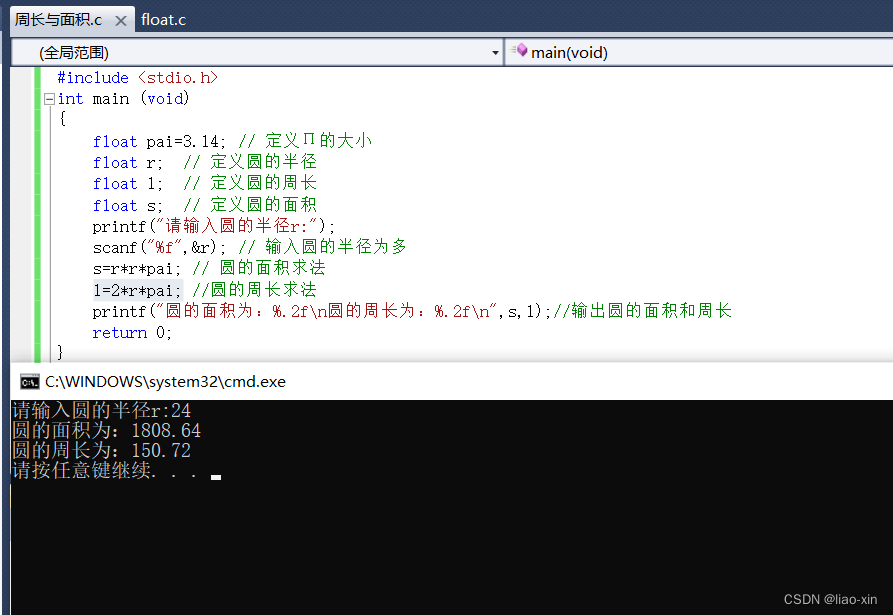Open the 全局范围 scope dropdown

tap(255, 52)
